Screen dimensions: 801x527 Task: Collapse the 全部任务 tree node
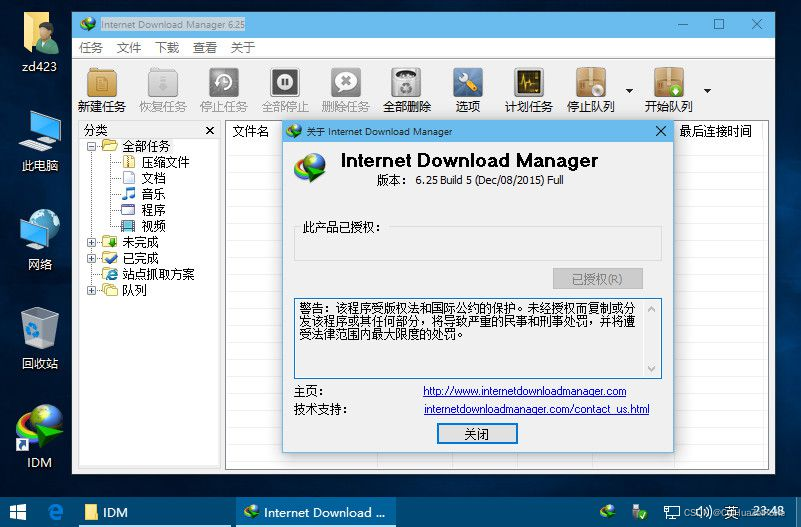[91, 147]
